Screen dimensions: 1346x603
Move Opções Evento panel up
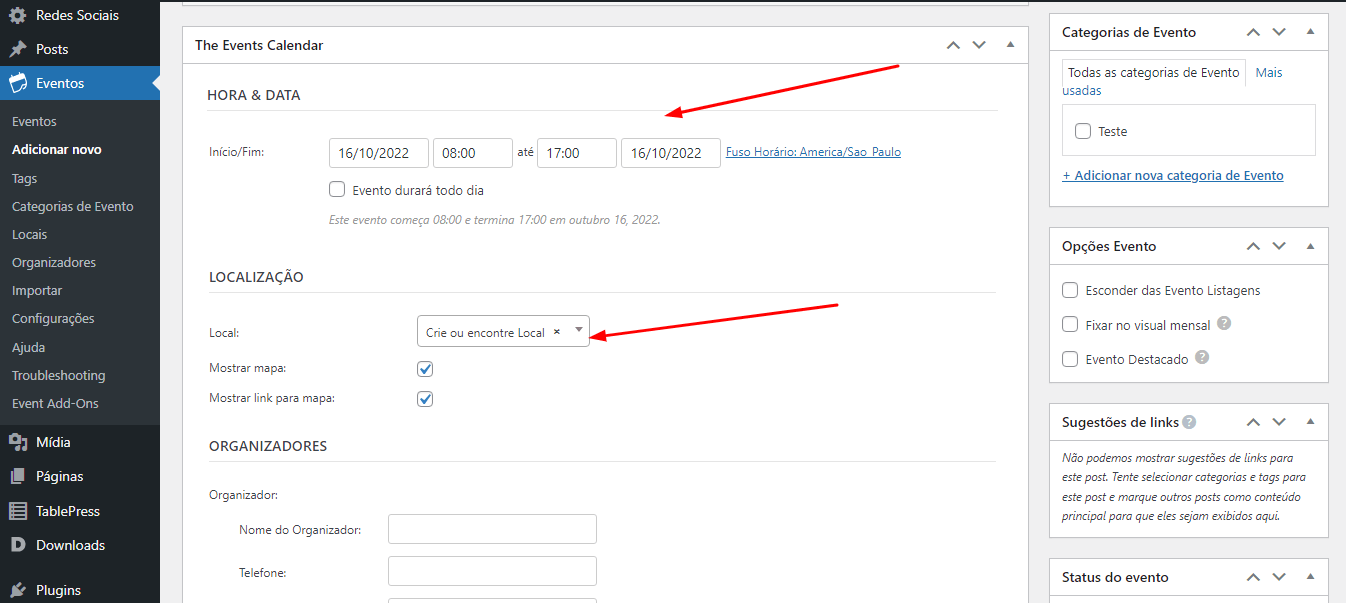coord(1253,246)
